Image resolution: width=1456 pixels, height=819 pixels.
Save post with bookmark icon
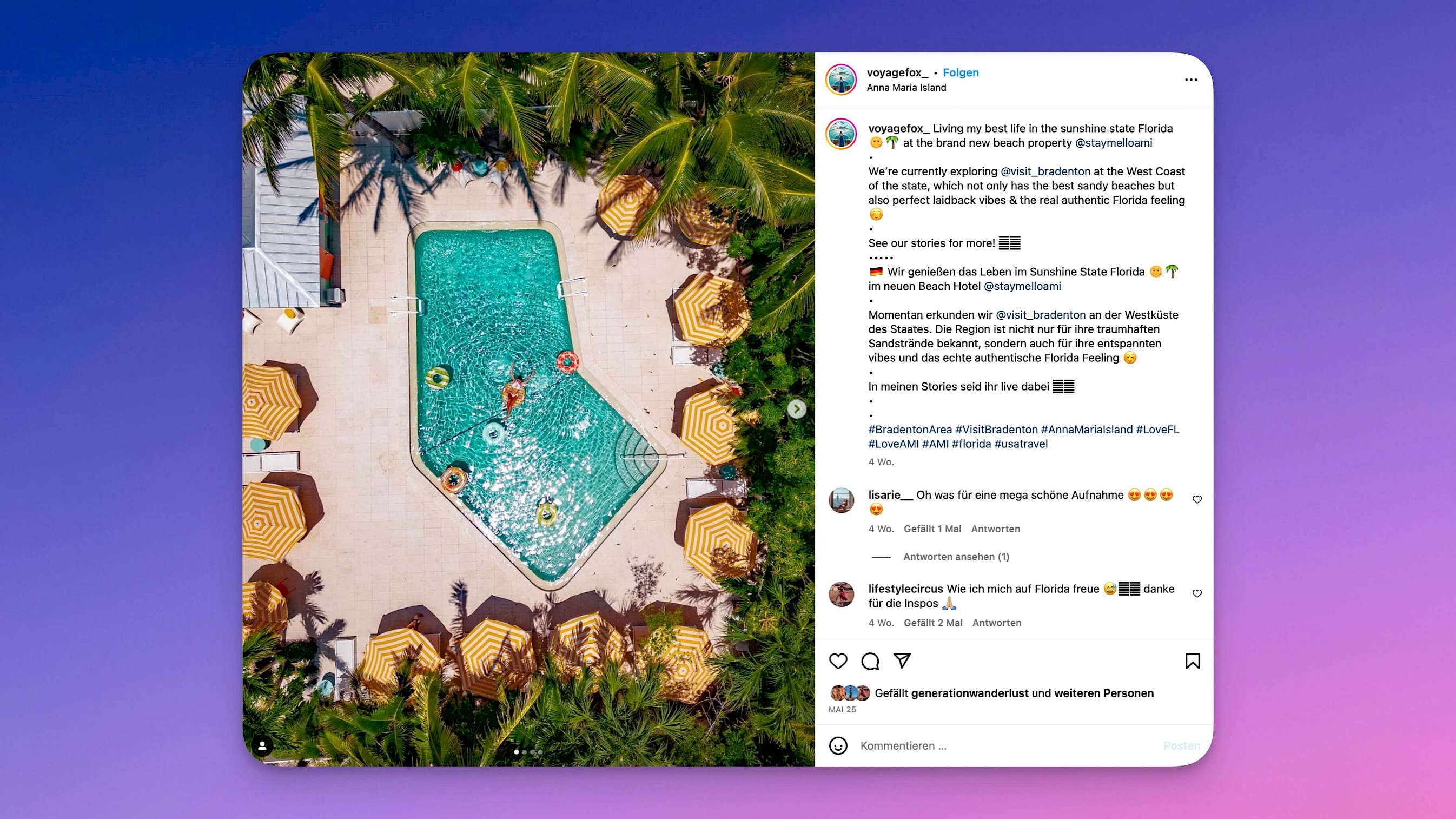(1193, 661)
